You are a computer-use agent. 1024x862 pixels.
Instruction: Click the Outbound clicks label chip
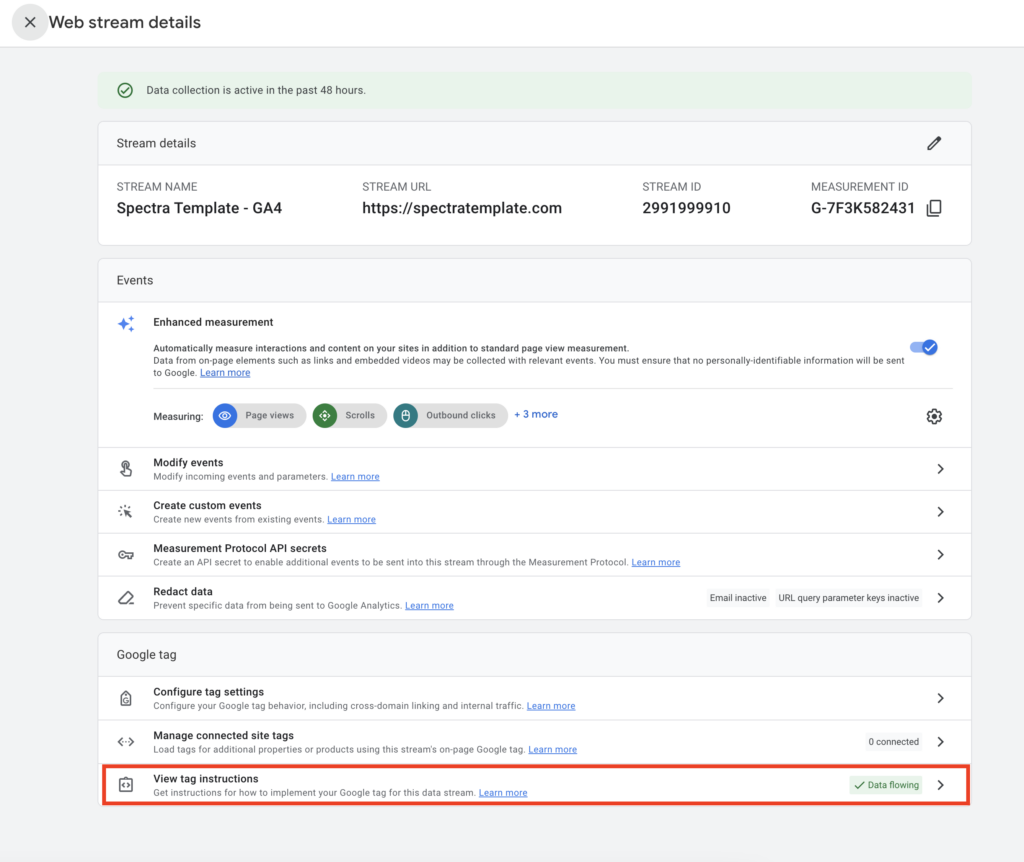click(460, 415)
